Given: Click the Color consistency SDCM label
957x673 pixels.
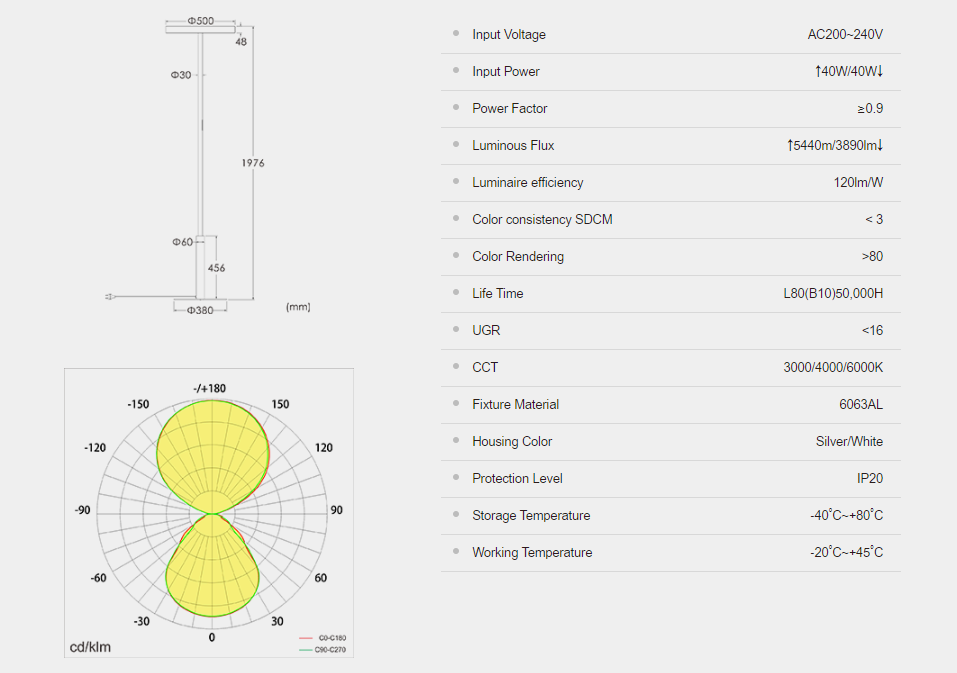Looking at the screenshot, I should tap(542, 219).
